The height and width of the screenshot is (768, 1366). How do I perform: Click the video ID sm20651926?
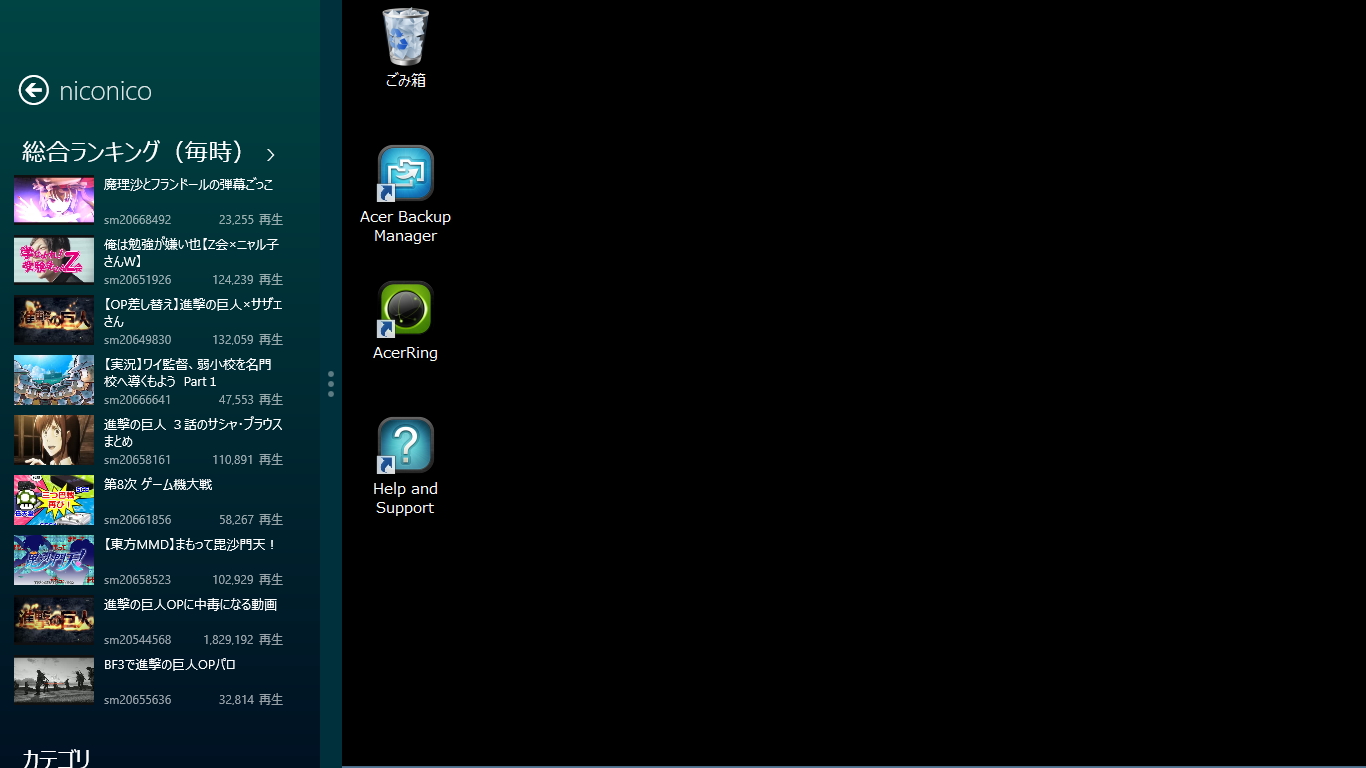click(138, 280)
